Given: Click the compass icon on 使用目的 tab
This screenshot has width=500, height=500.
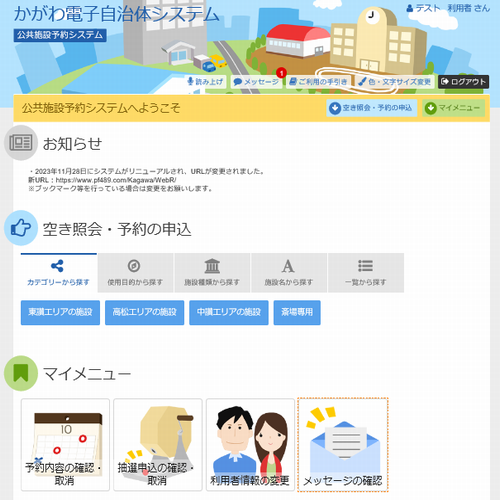Looking at the screenshot, I should click(x=134, y=266).
